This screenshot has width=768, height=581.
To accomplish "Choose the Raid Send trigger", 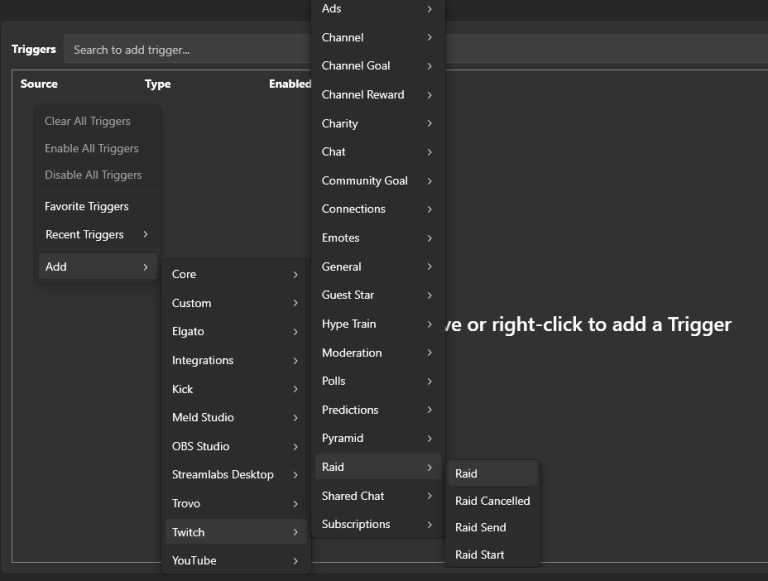I will coord(480,528).
